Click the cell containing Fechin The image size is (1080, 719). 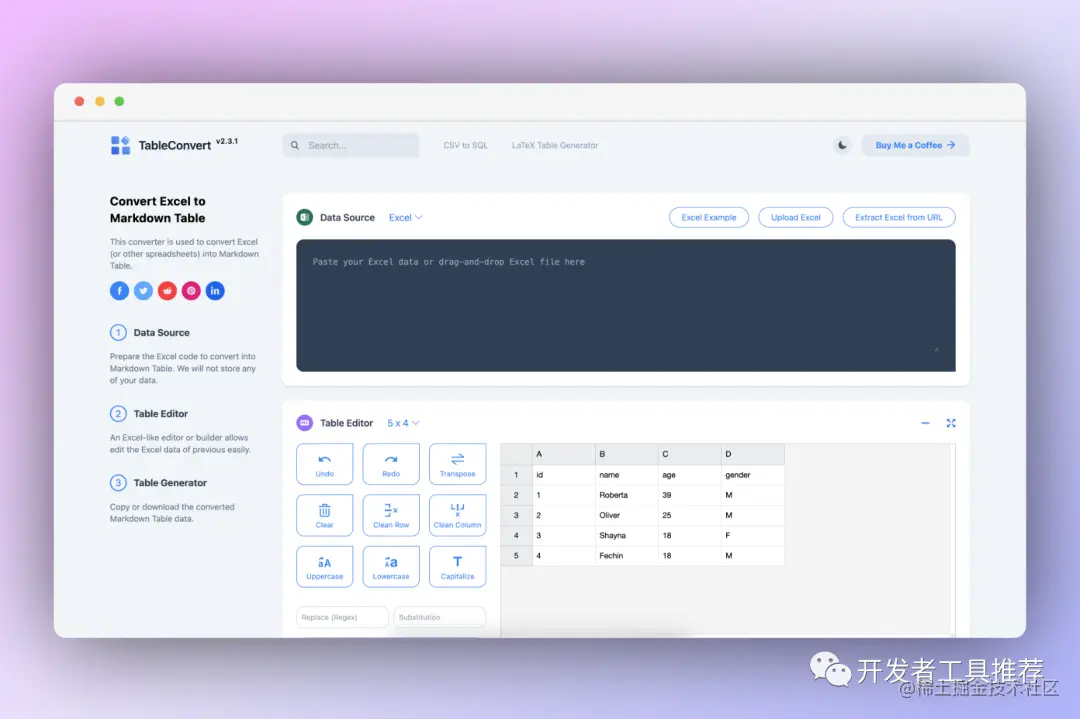[627, 556]
